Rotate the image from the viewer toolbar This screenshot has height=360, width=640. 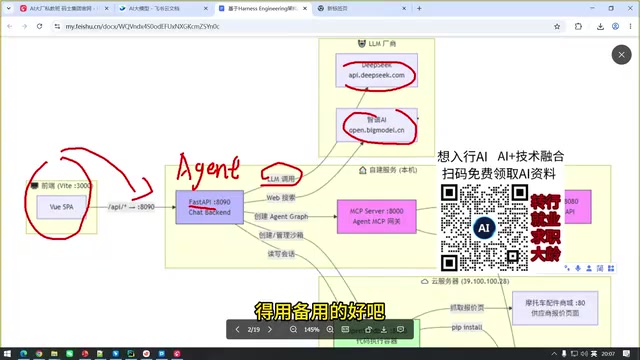click(368, 329)
